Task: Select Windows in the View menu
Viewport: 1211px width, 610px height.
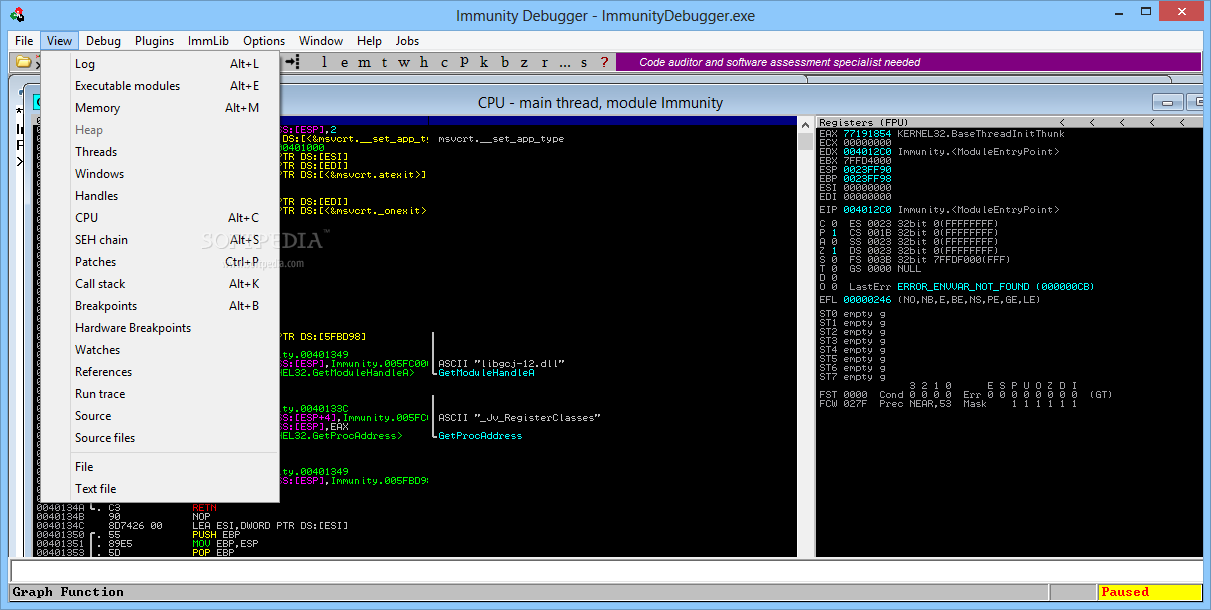Action: 160,174
